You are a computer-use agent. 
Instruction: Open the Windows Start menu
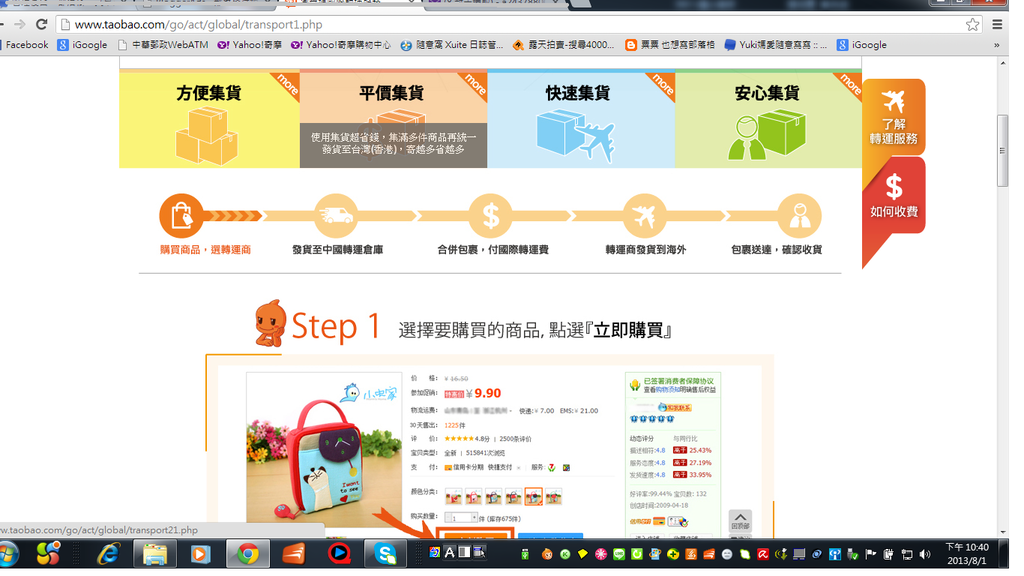[x=8, y=554]
